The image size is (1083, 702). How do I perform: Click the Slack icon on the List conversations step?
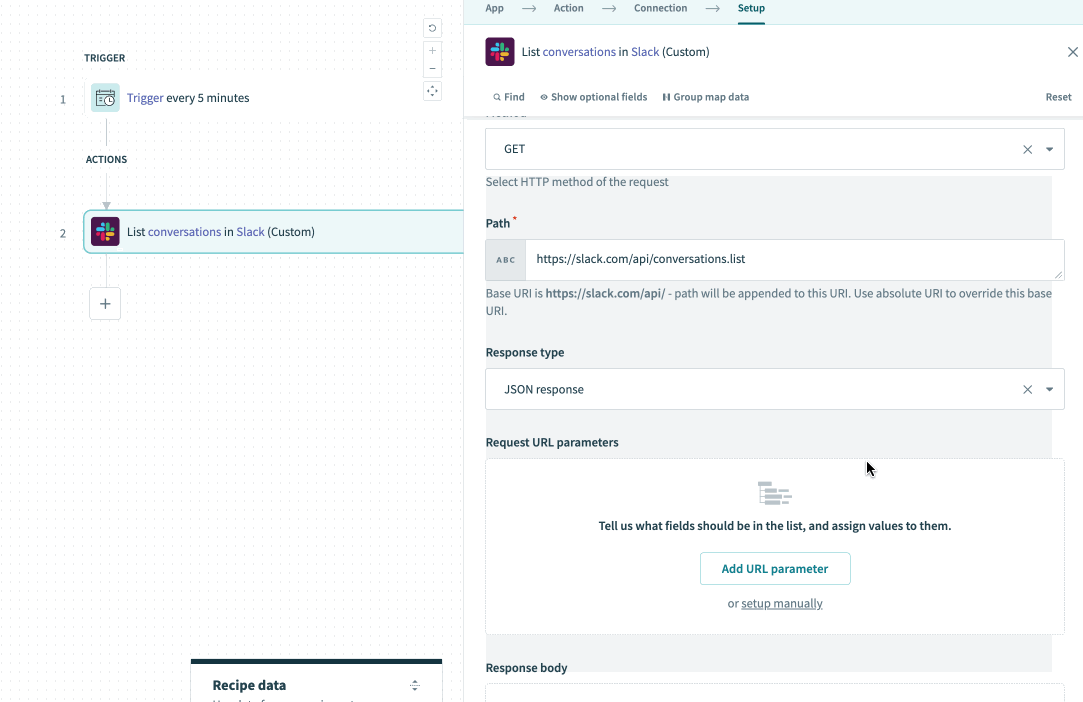click(105, 231)
